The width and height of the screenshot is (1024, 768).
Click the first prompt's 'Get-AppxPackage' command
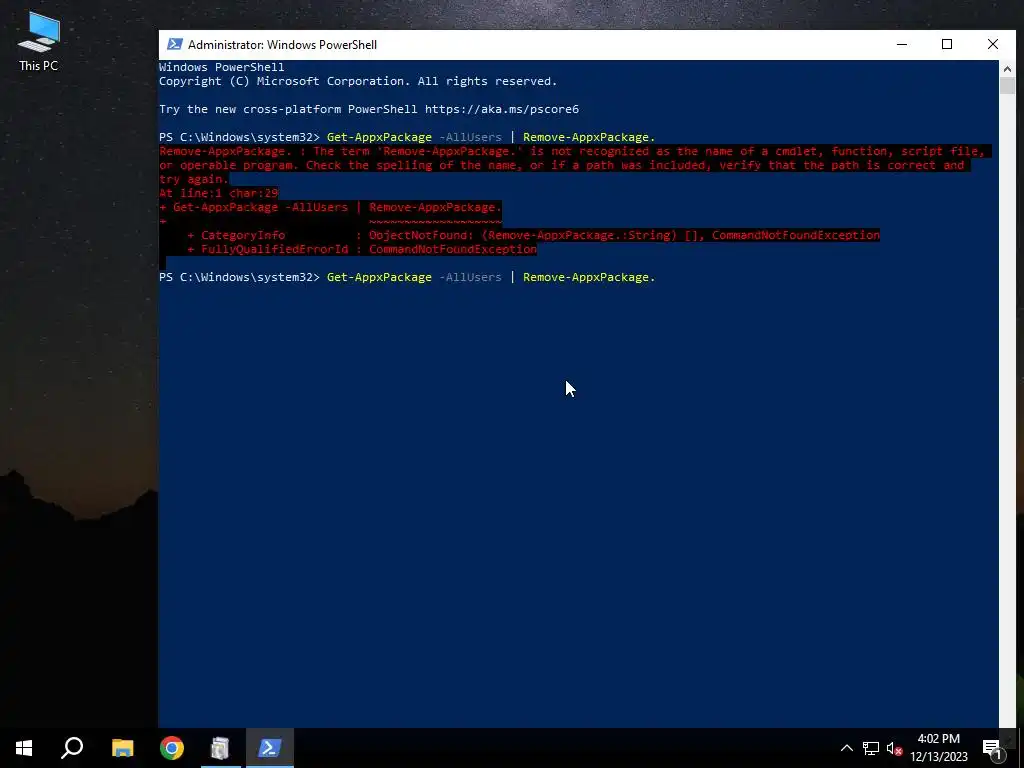pyautogui.click(x=379, y=137)
